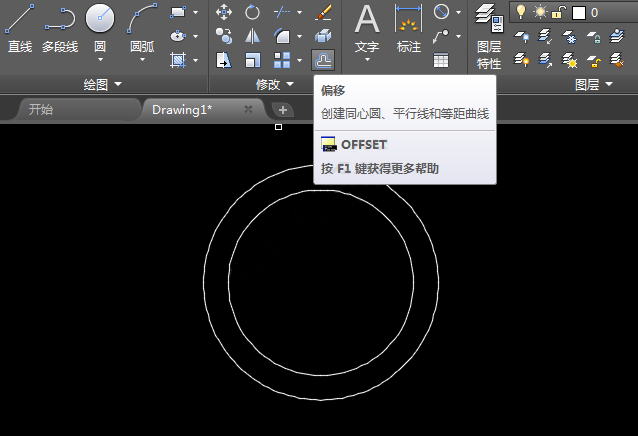Select the Rectangle tool icon

click(x=178, y=12)
